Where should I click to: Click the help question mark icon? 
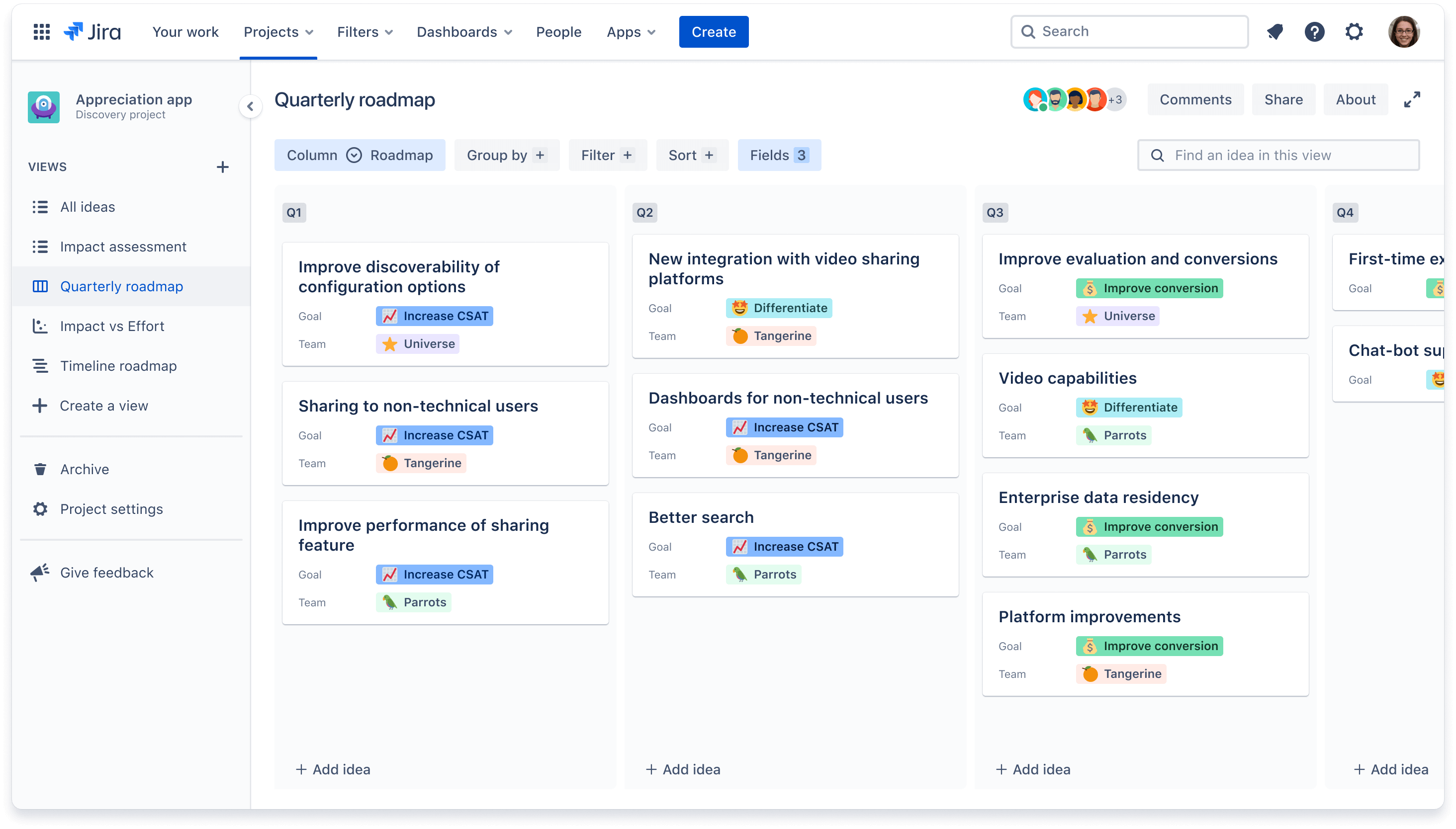[1314, 32]
